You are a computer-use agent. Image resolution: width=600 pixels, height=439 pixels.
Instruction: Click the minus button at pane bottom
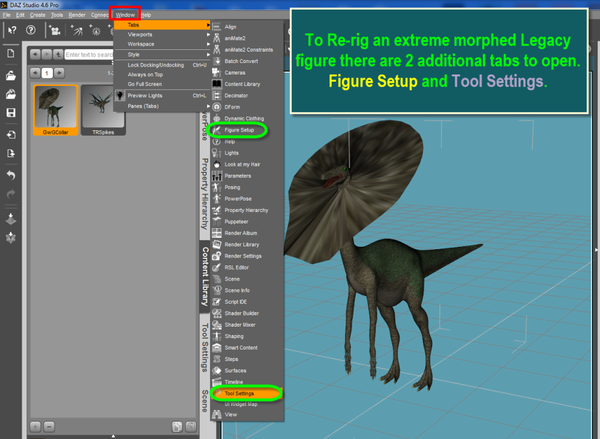click(x=49, y=426)
